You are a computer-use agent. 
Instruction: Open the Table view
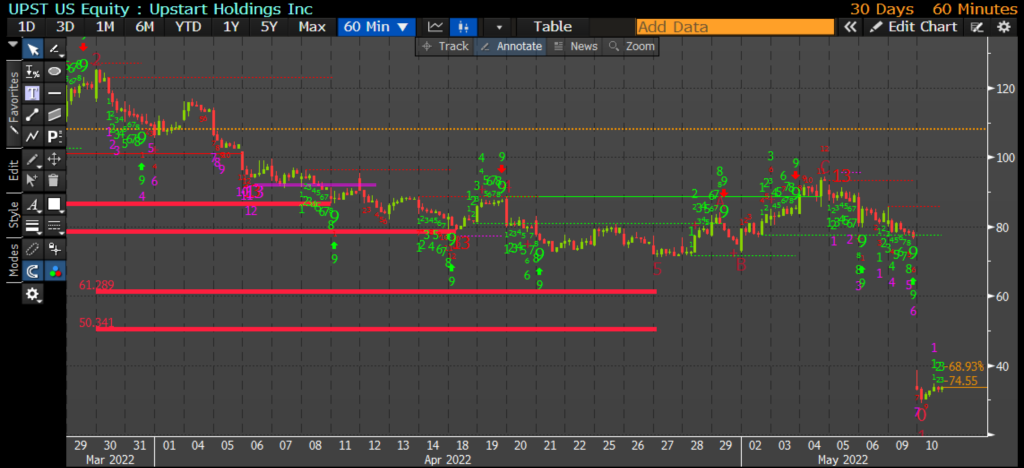tap(552, 27)
